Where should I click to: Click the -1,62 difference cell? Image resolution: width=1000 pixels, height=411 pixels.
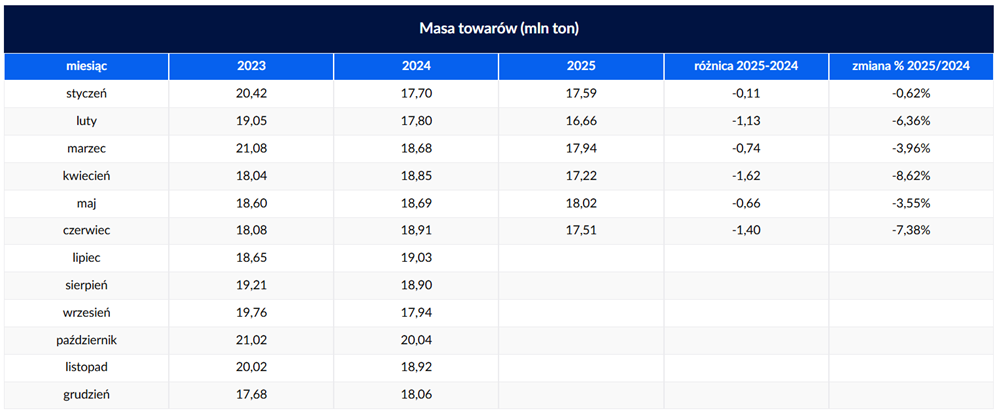click(746, 176)
